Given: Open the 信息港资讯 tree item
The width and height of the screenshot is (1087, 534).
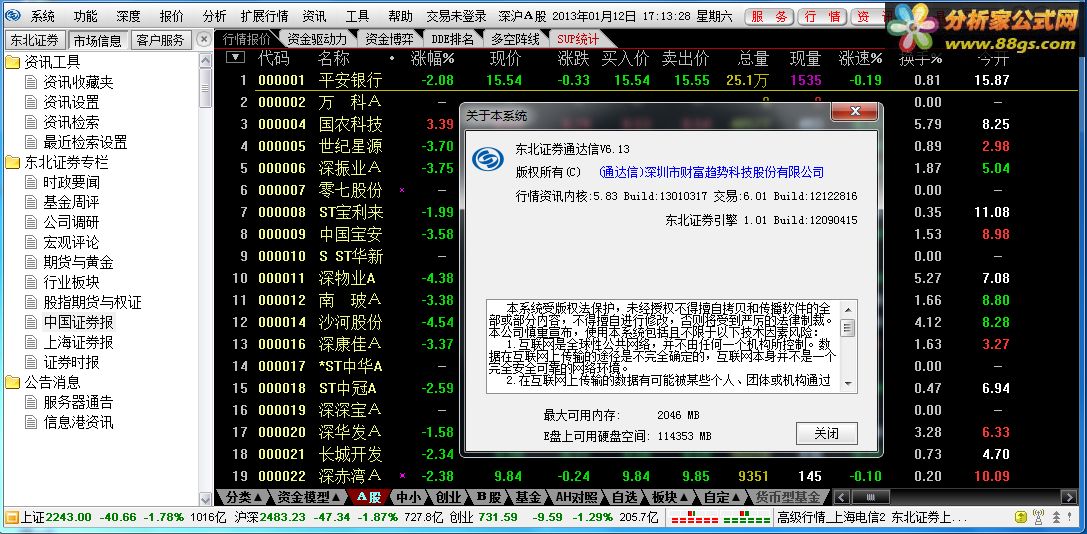Looking at the screenshot, I should [78, 422].
